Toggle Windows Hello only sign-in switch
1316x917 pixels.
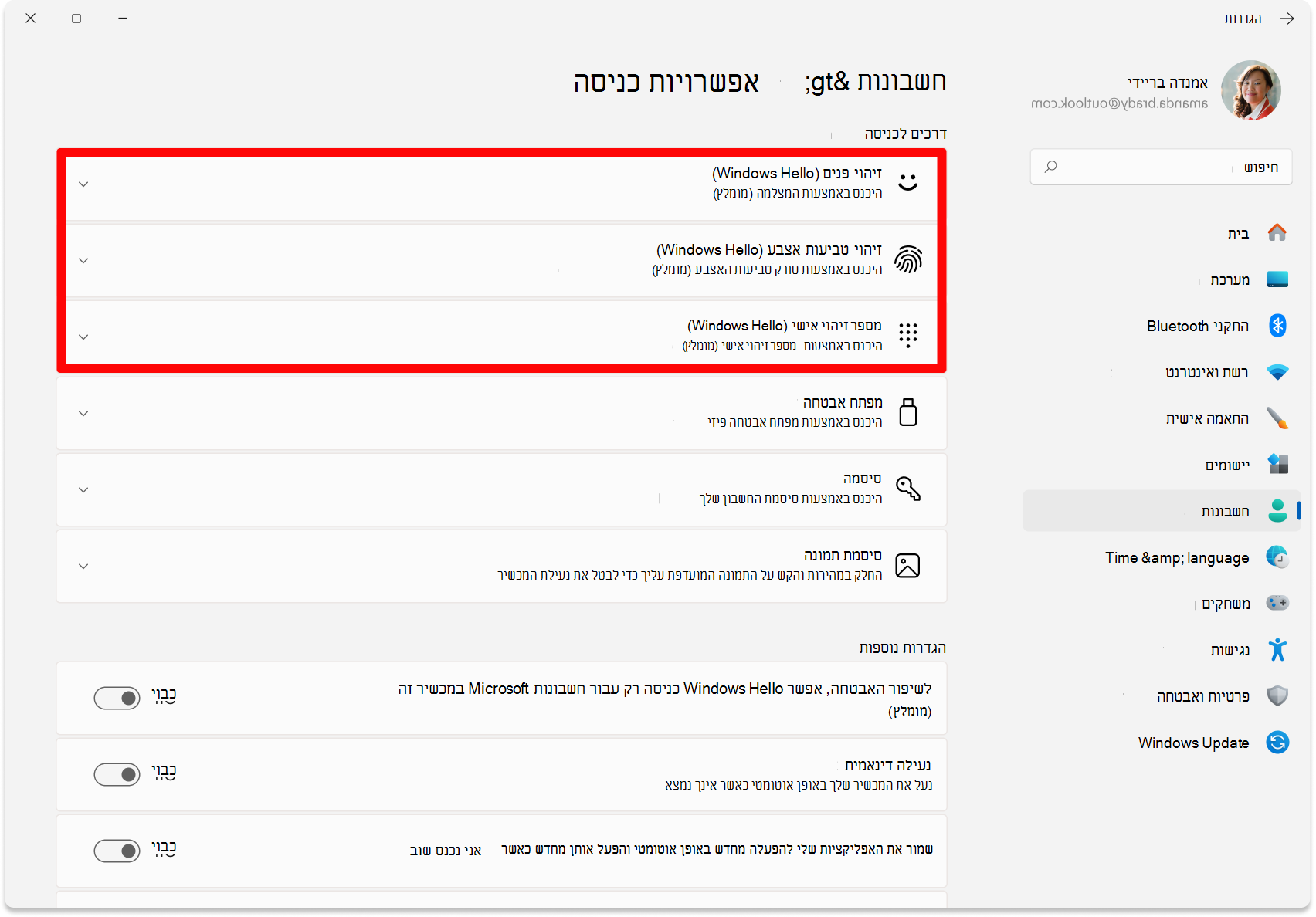(x=117, y=698)
